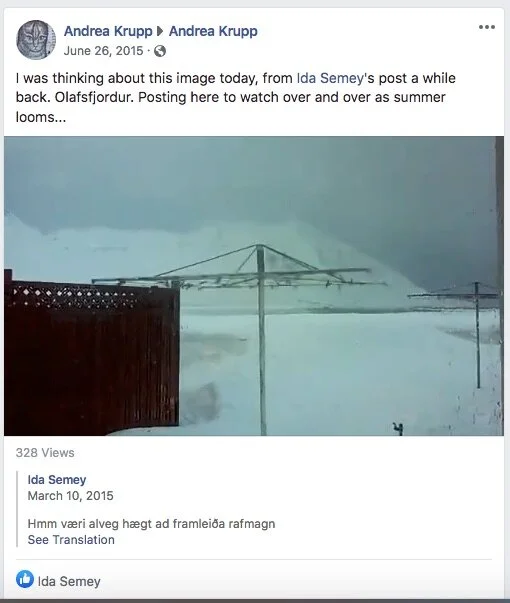Screen dimensions: 510x603
Task: Open Andrea Krupp's cat profile picture
Action: [x=36, y=40]
